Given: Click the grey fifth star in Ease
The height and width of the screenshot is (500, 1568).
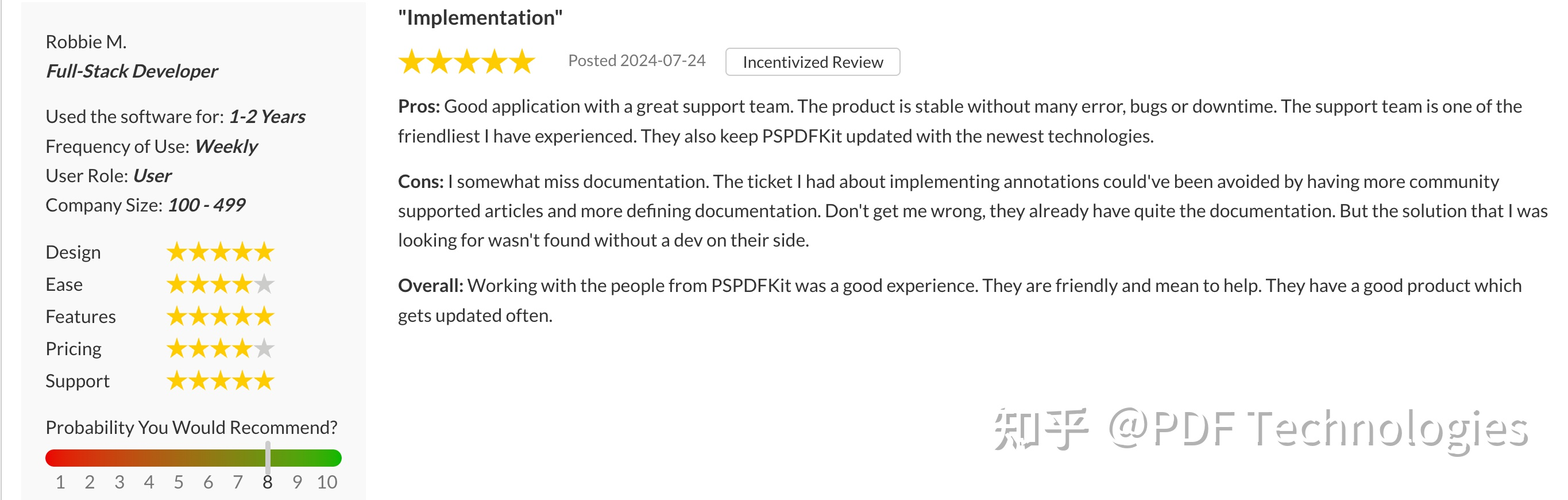Looking at the screenshot, I should tap(264, 284).
